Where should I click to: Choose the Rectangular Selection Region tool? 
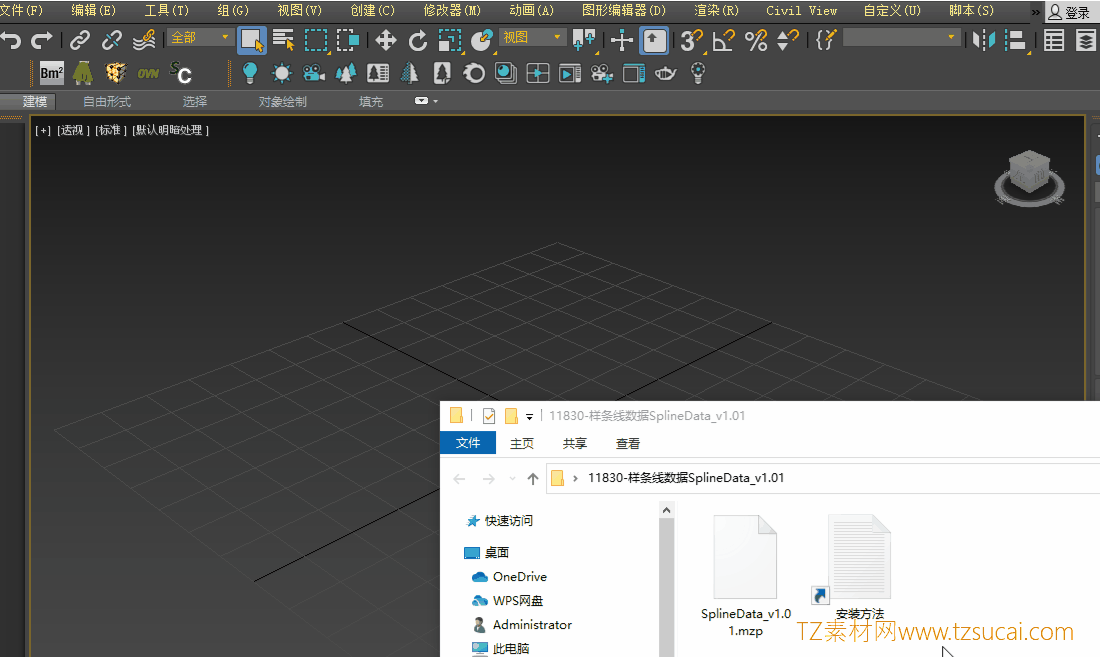tap(316, 40)
